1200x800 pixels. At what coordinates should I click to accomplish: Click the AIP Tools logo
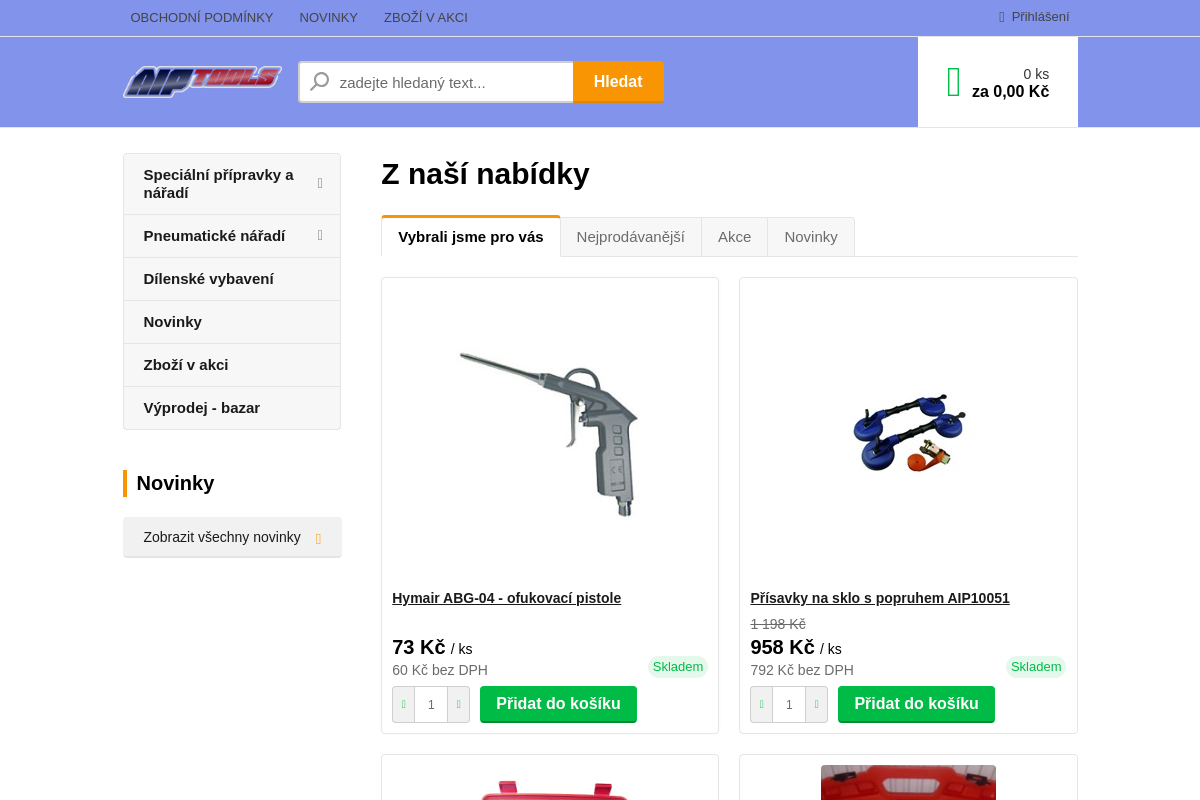(x=202, y=82)
